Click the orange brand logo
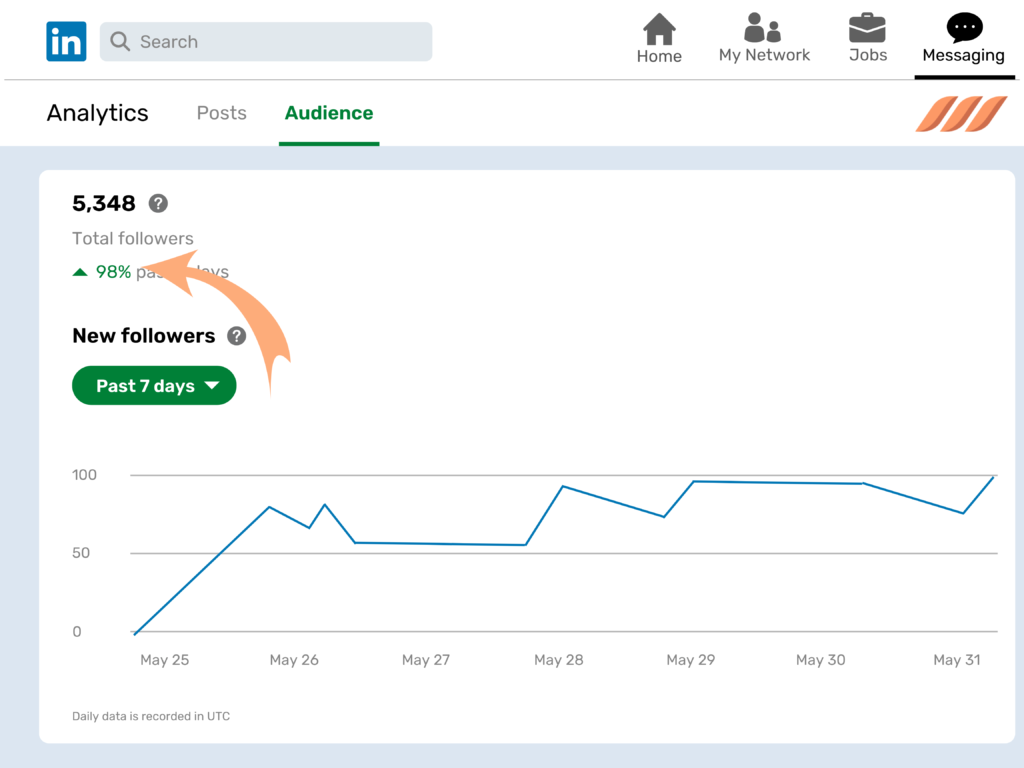This screenshot has width=1024, height=768. [961, 114]
